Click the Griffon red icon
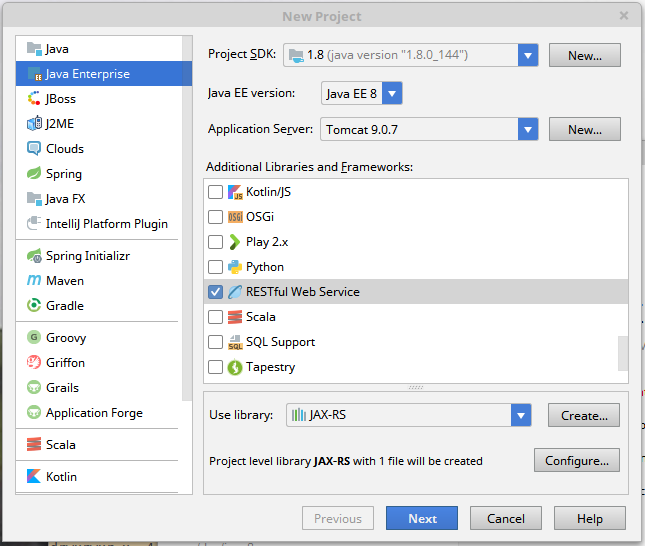 click(x=34, y=362)
